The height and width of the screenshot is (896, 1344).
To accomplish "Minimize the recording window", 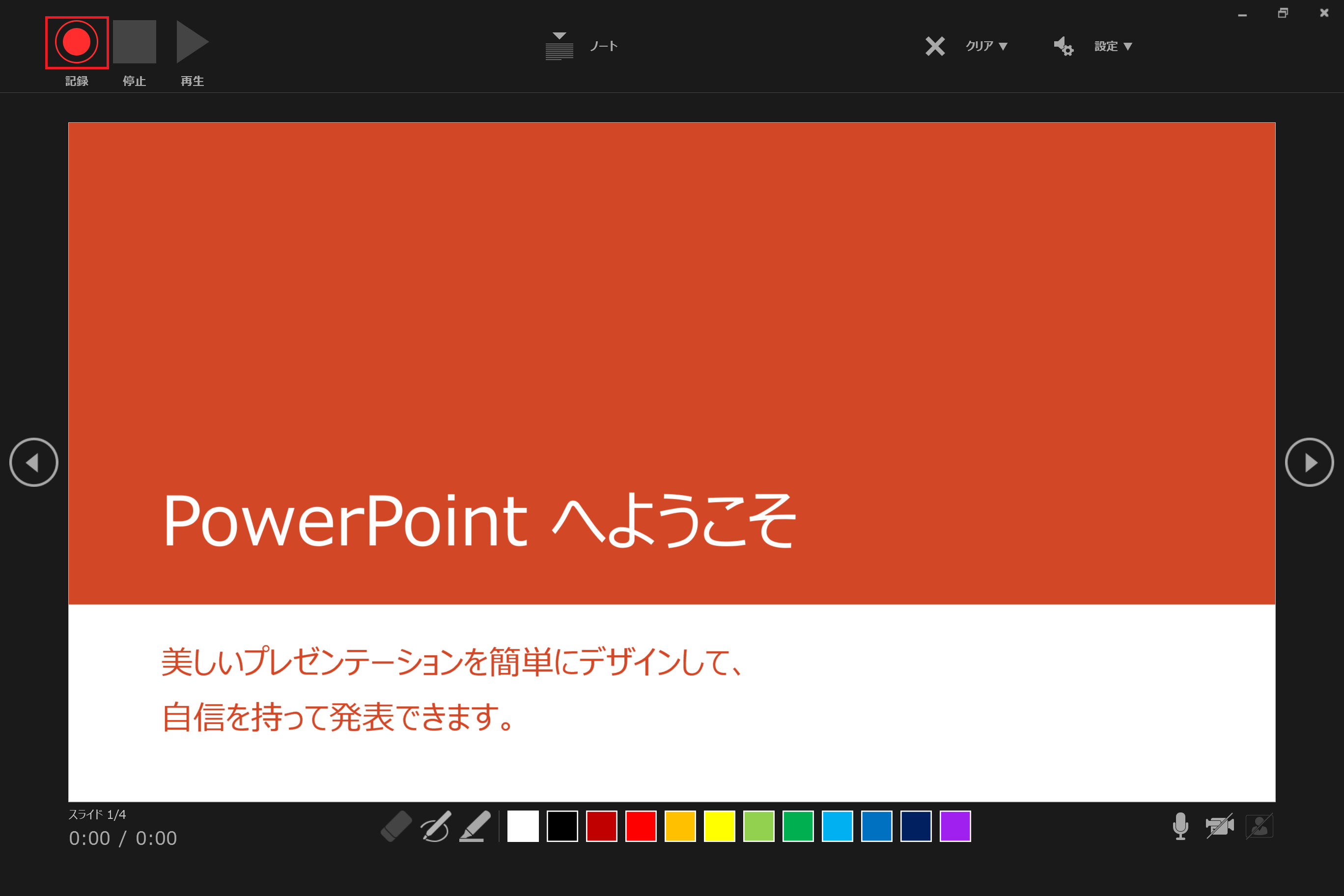I will click(1242, 14).
